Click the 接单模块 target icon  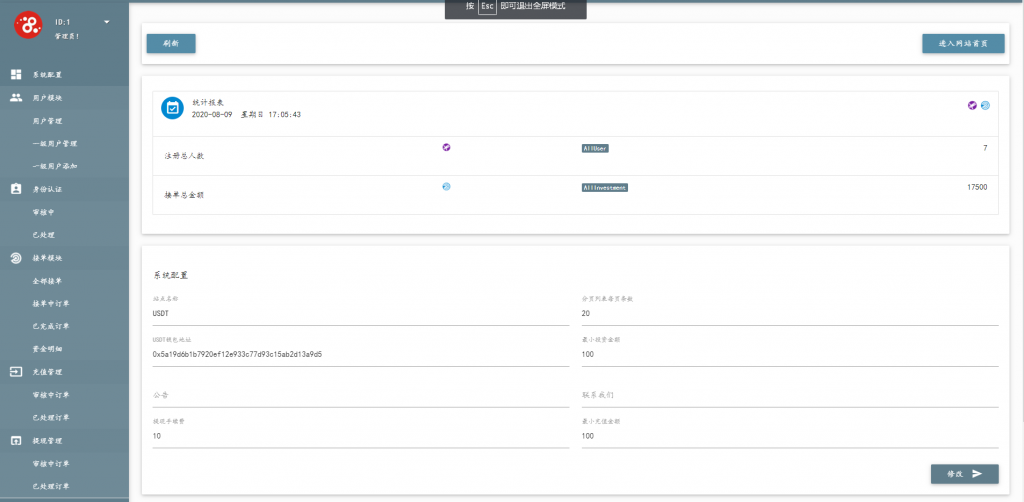16,258
